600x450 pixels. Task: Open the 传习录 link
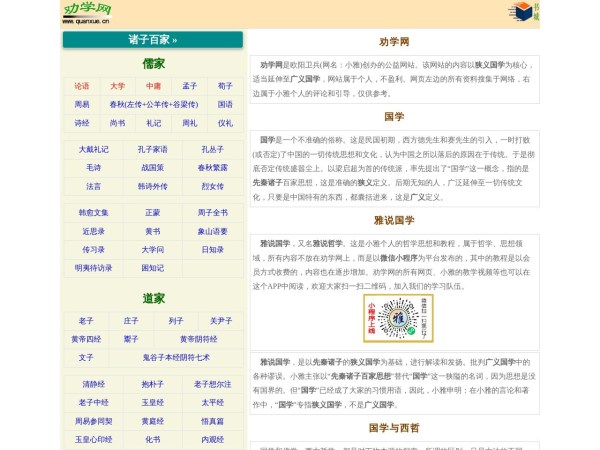coord(93,249)
